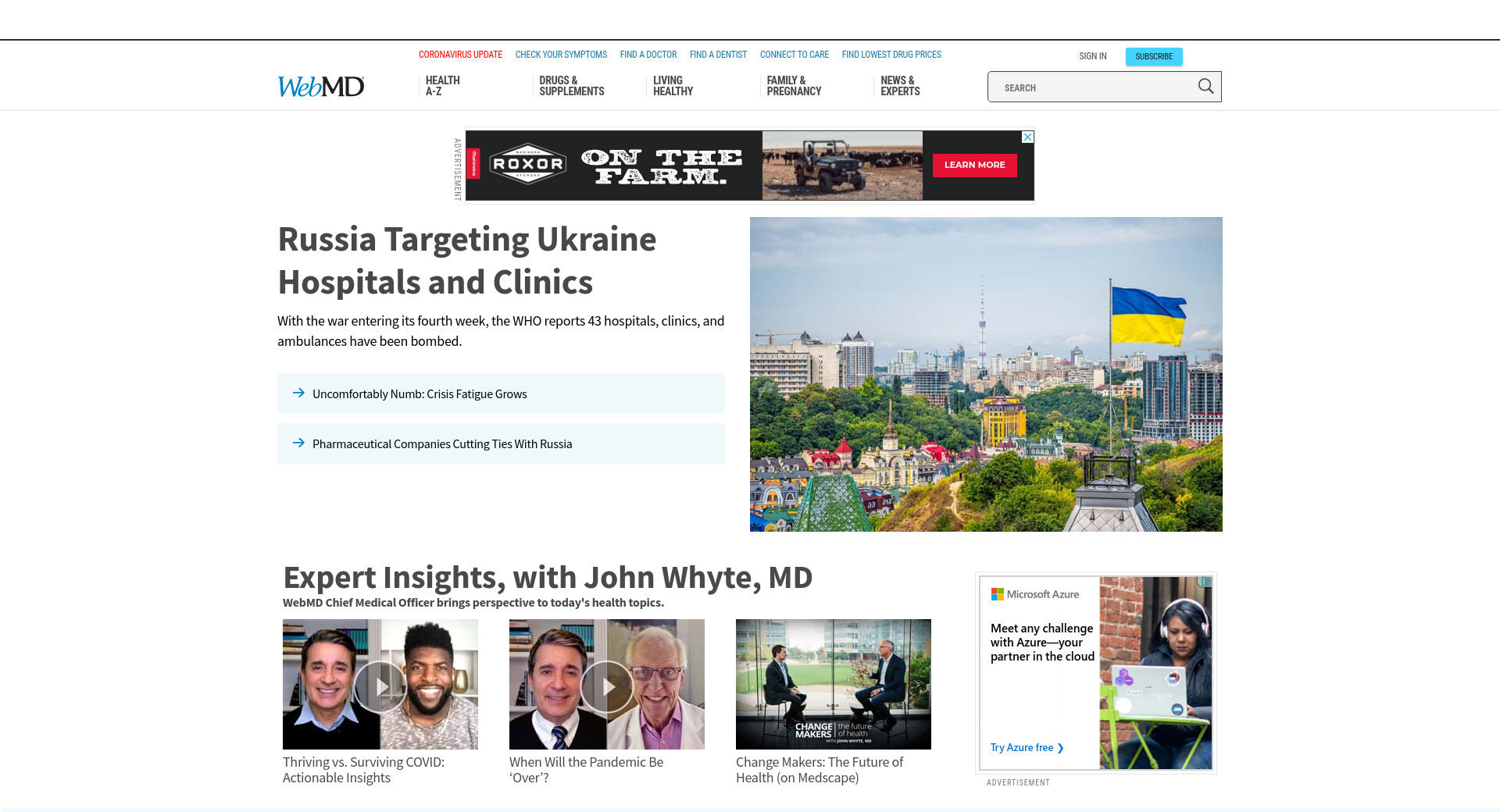
Task: Open the Drugs & Supplements menu
Action: tap(571, 86)
